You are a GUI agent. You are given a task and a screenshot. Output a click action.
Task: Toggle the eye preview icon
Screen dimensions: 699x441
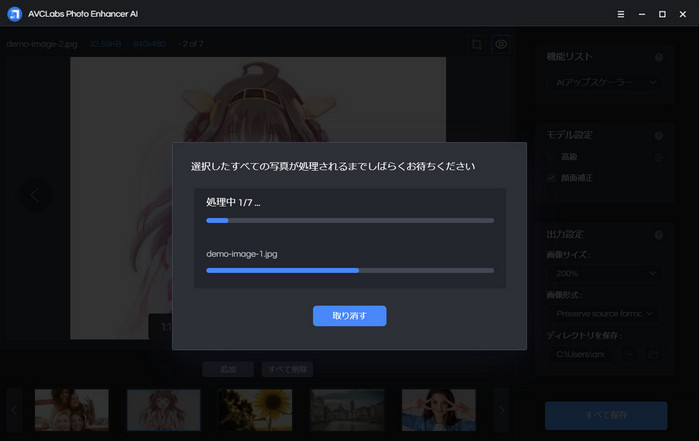click(x=501, y=44)
